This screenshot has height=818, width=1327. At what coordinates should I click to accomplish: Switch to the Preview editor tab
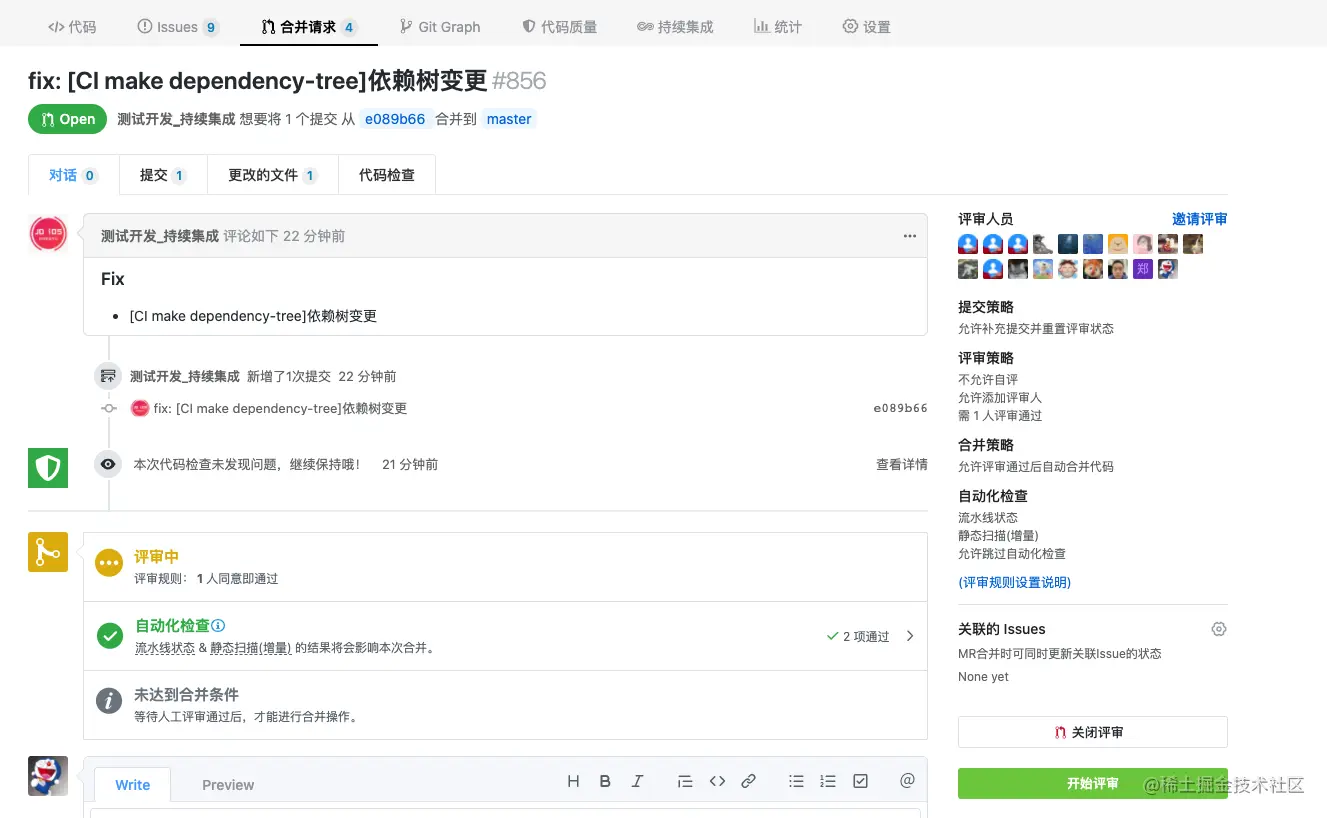click(x=228, y=785)
